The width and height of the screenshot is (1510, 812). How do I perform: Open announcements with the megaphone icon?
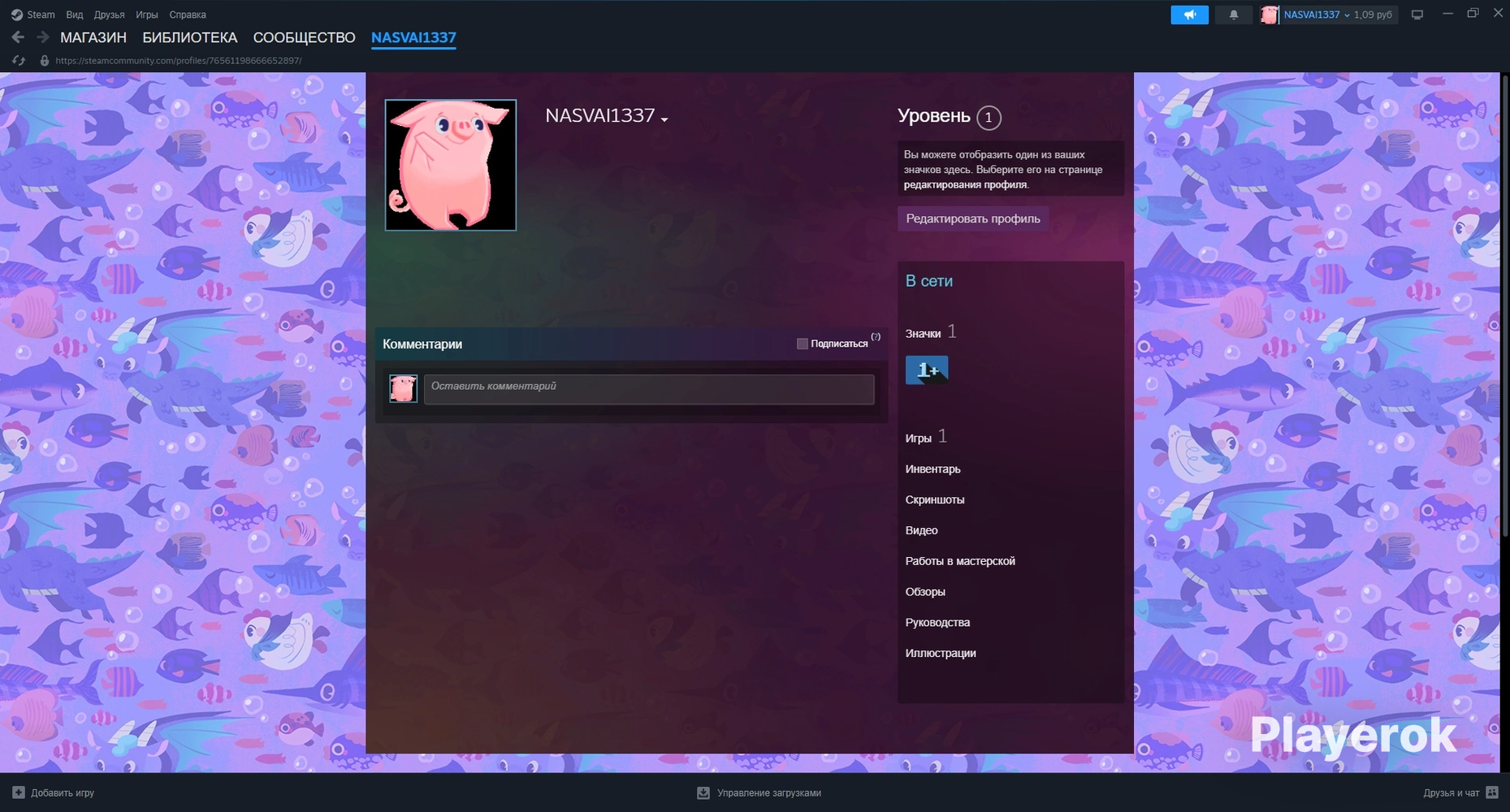(1189, 15)
